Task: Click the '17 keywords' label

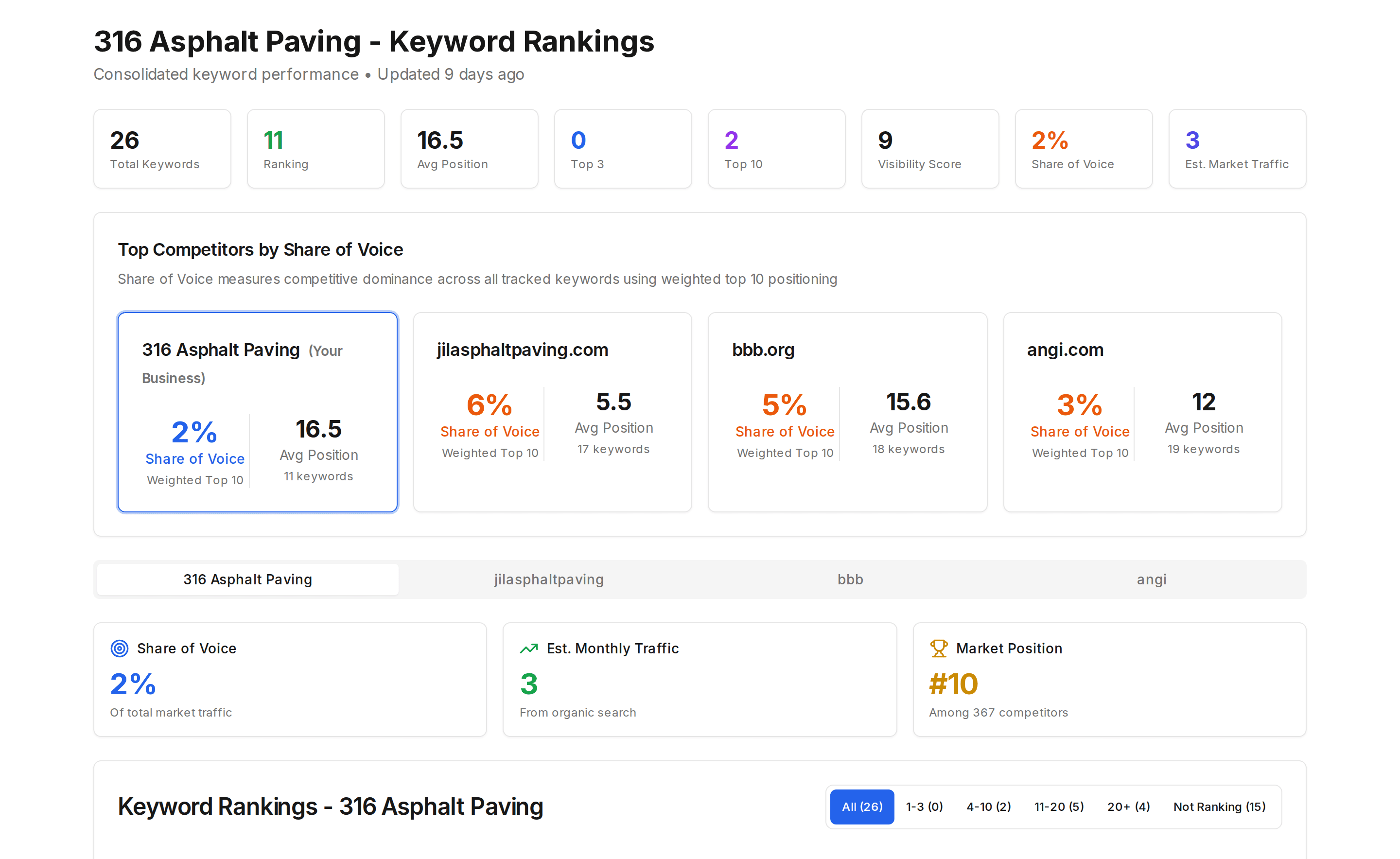Action: pyautogui.click(x=613, y=449)
